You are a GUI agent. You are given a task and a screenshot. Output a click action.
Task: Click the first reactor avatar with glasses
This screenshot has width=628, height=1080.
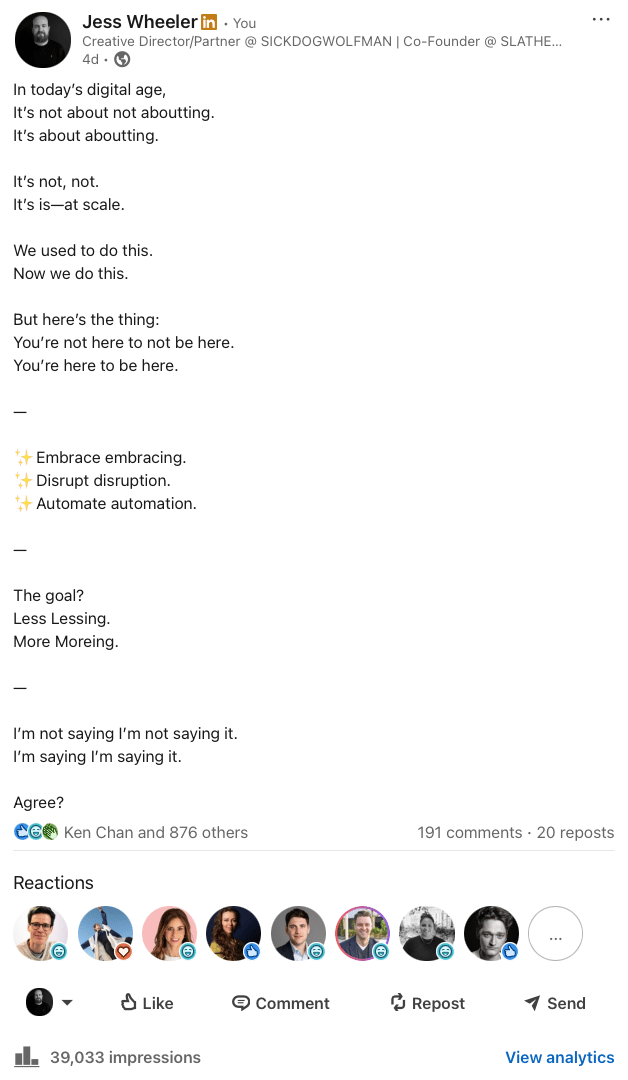pos(41,933)
